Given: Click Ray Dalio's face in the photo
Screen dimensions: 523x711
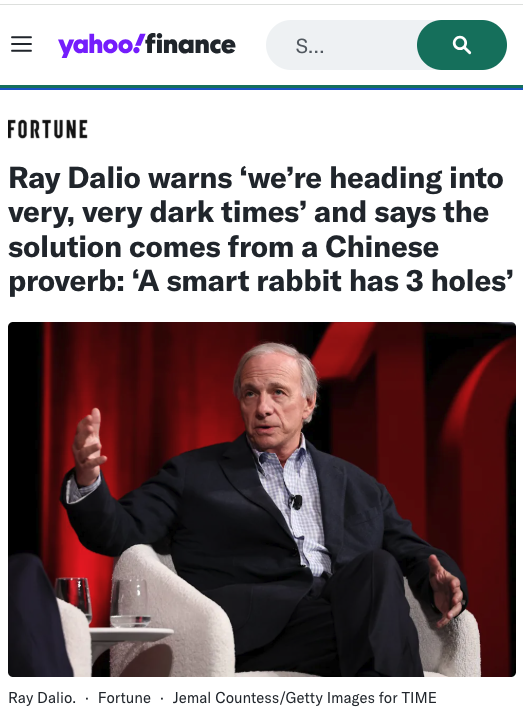Looking at the screenshot, I should click(271, 401).
